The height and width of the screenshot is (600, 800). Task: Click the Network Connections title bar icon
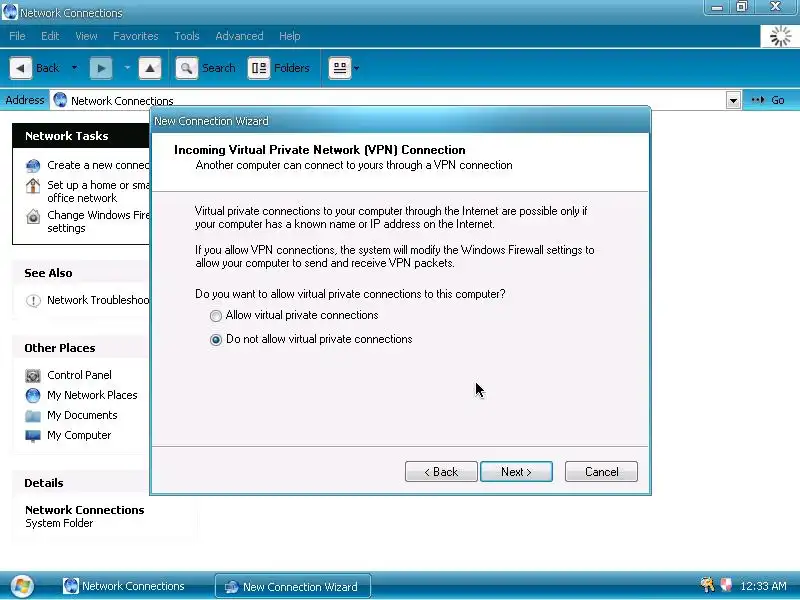10,12
